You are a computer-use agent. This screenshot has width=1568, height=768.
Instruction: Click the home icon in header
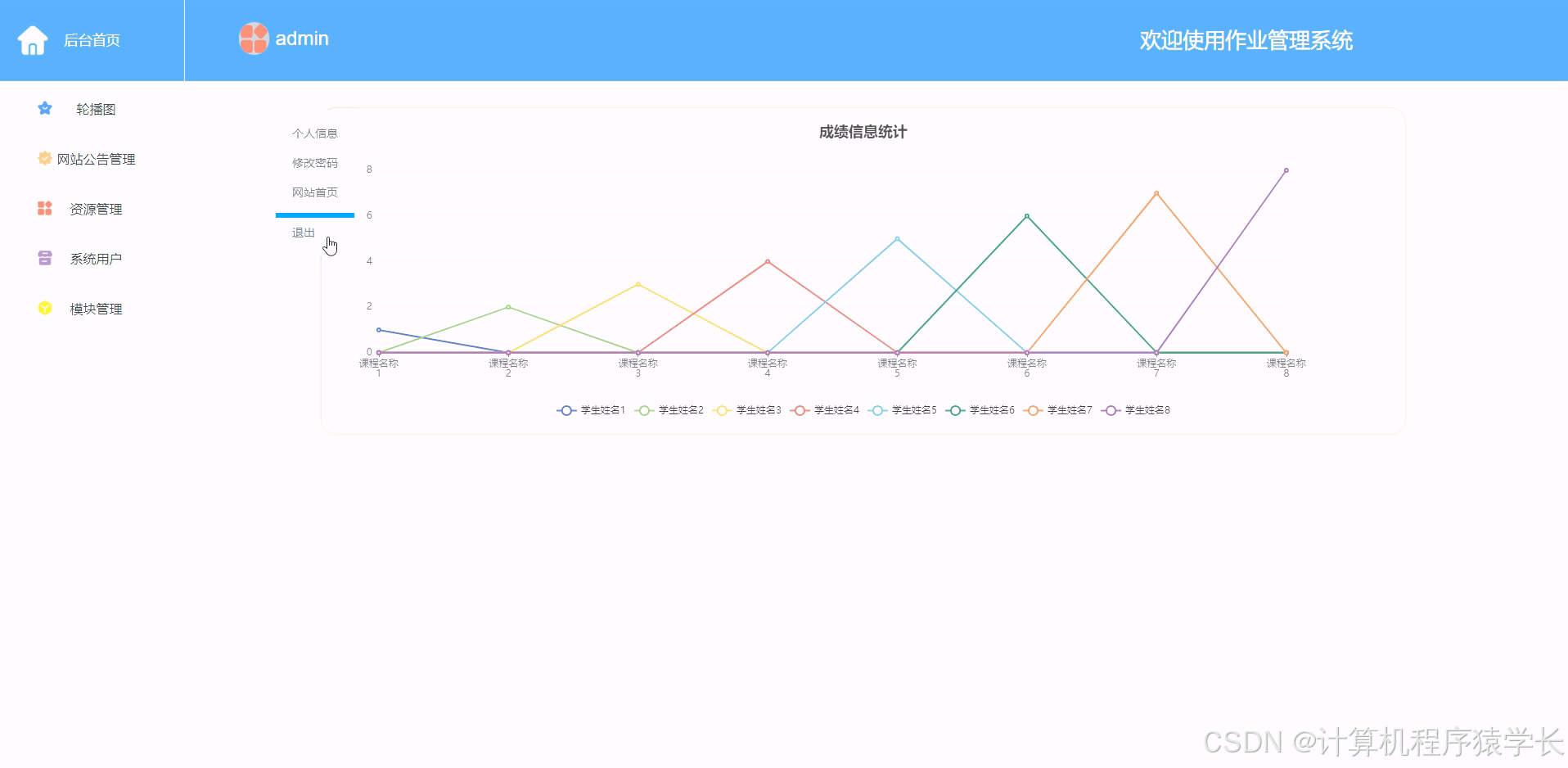tap(33, 40)
